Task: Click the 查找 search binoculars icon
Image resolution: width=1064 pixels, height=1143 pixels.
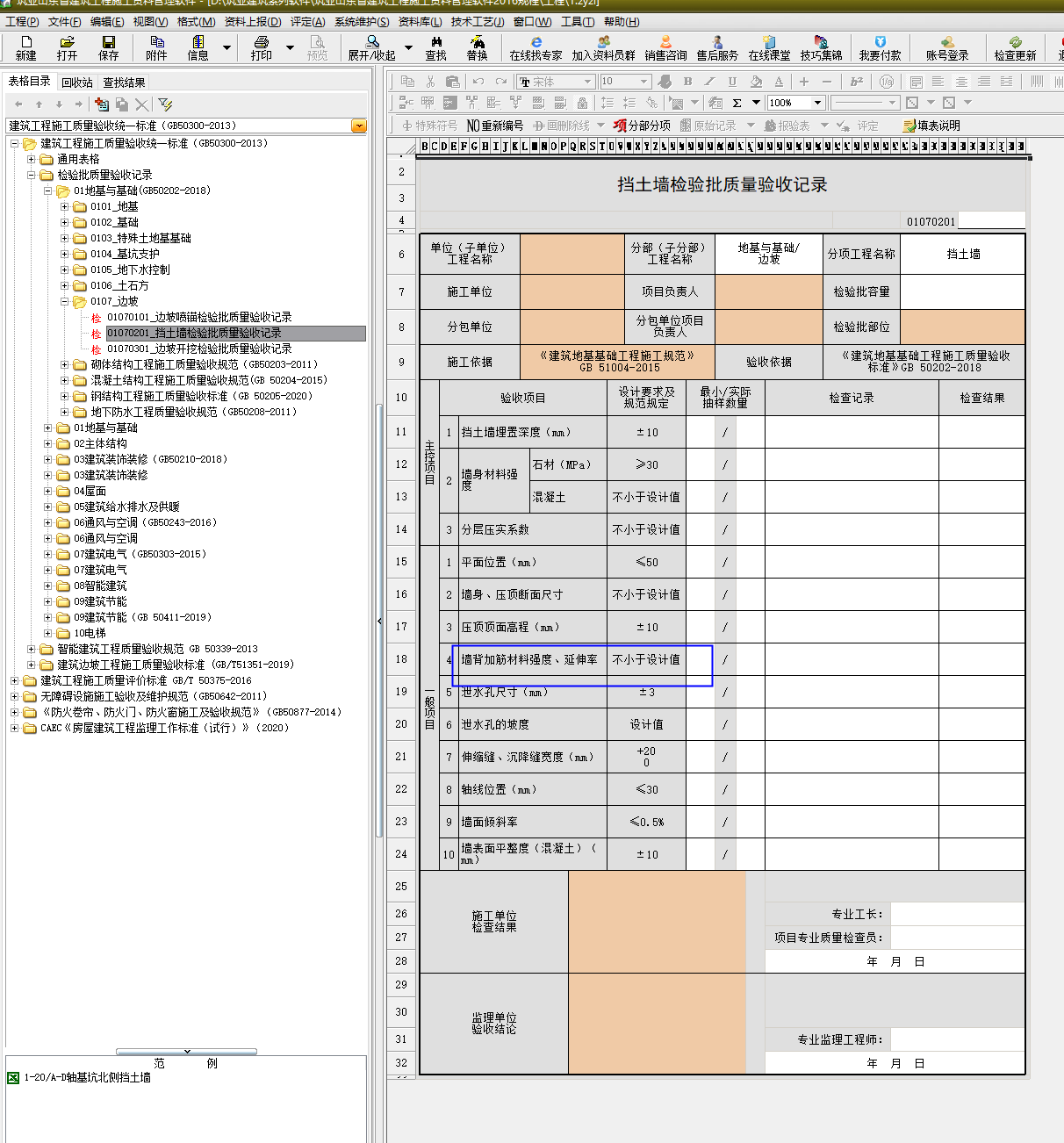Action: pyautogui.click(x=435, y=47)
